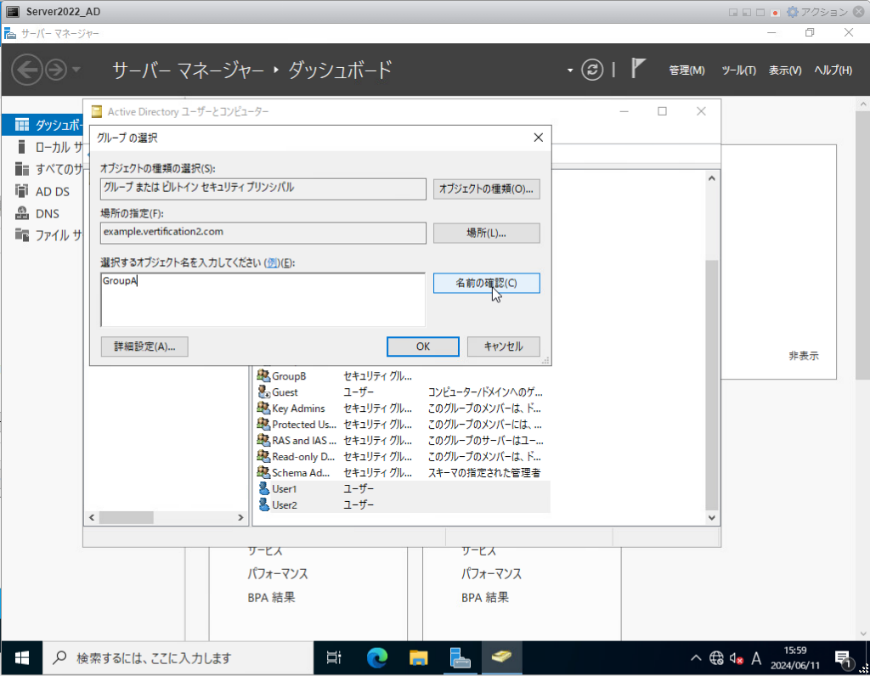Click the Key Admins group icon
870x676 pixels.
coord(264,408)
